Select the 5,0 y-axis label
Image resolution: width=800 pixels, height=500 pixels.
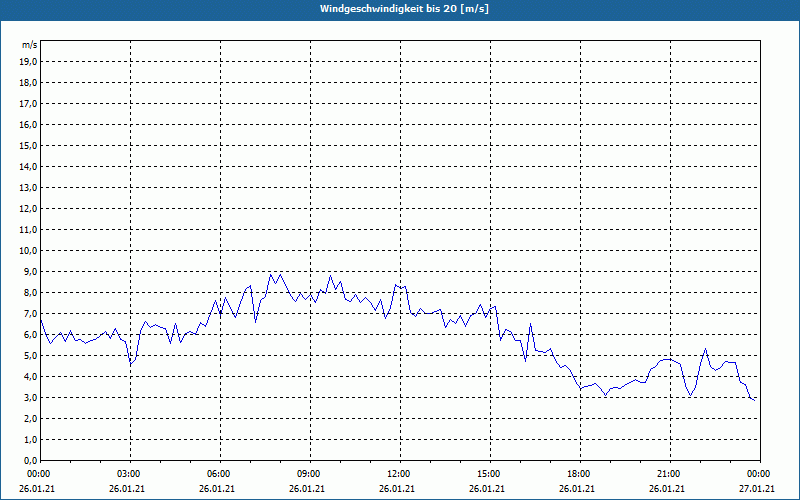coord(30,356)
